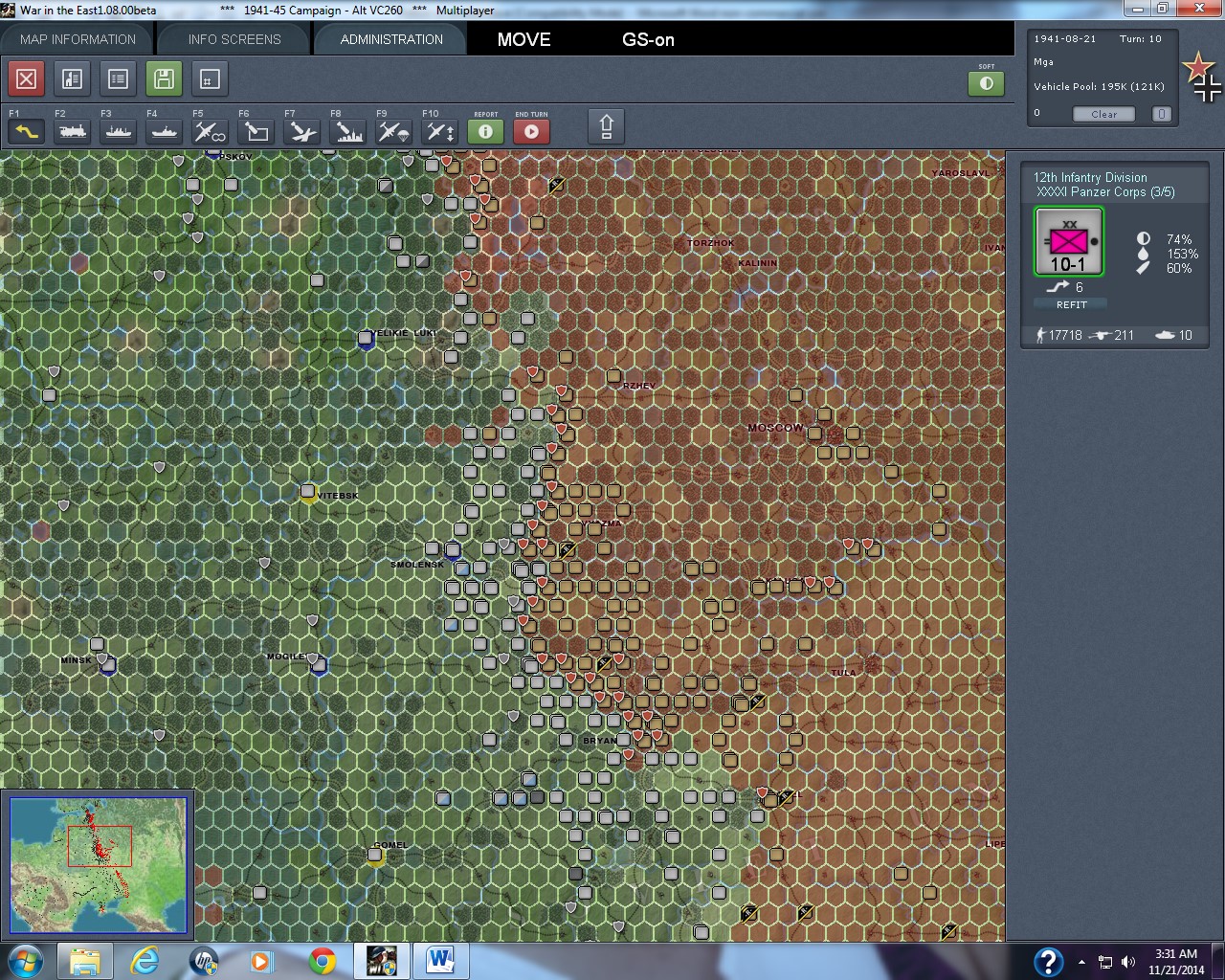Click the help question mark tray icon
The image size is (1225, 980).
(1048, 961)
